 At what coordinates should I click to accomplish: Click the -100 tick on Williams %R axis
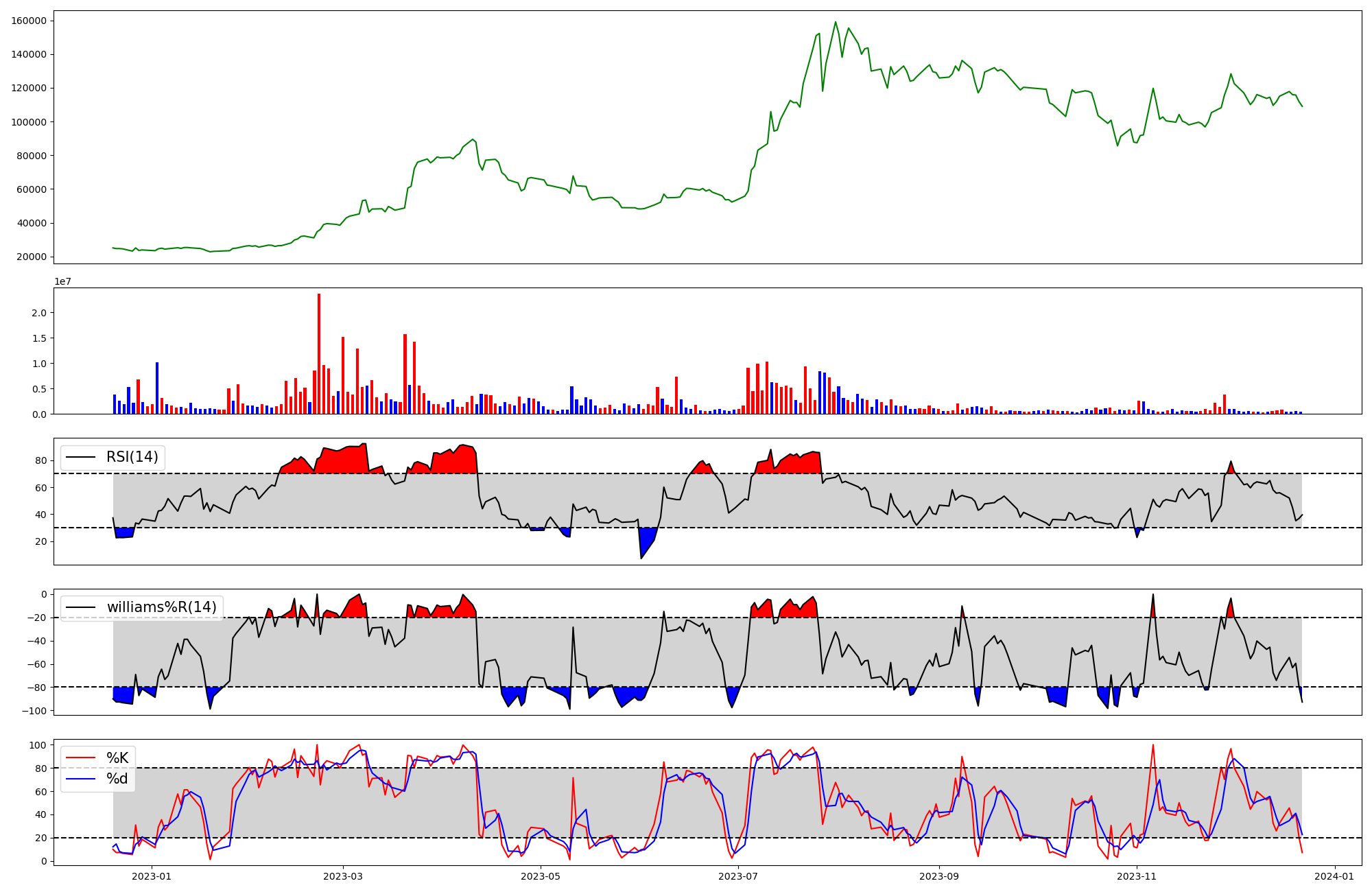33,711
